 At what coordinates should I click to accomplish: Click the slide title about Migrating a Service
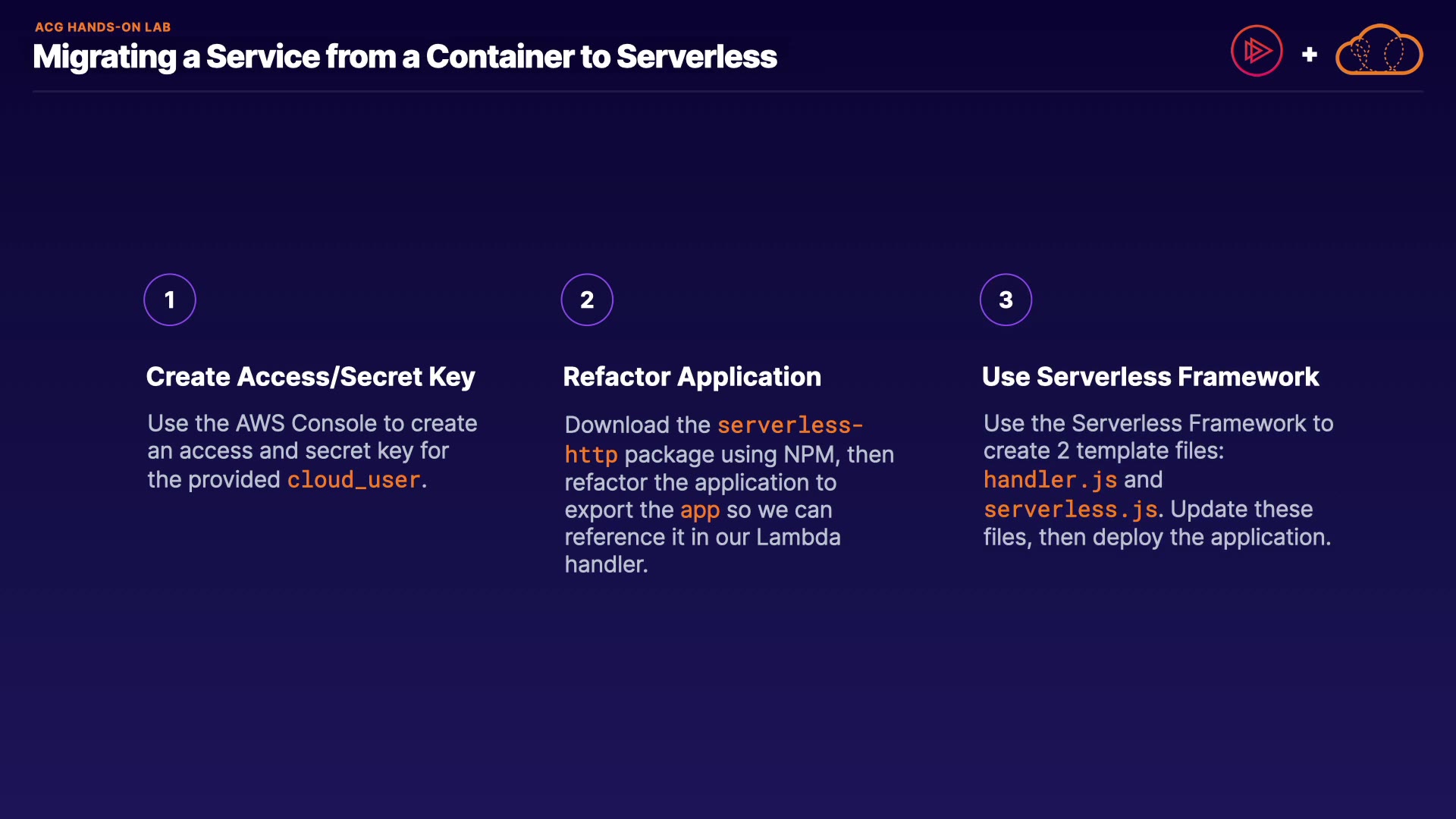click(405, 57)
